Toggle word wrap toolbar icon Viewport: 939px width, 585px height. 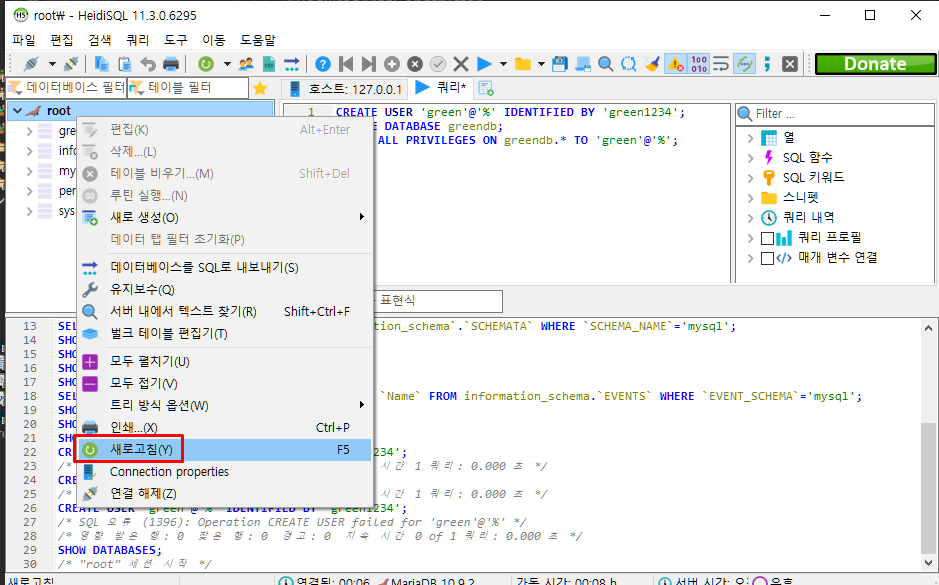pyautogui.click(x=721, y=63)
